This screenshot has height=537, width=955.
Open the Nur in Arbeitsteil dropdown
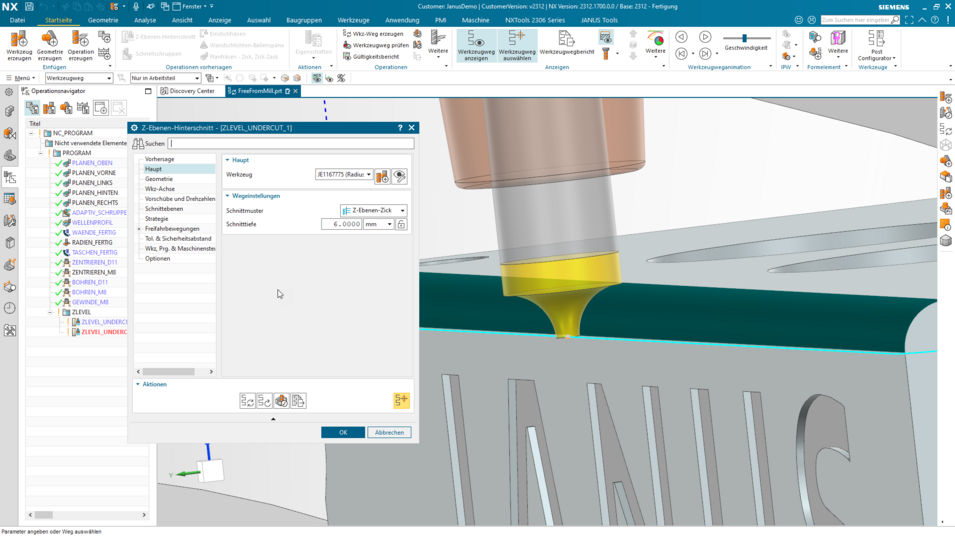(x=165, y=79)
